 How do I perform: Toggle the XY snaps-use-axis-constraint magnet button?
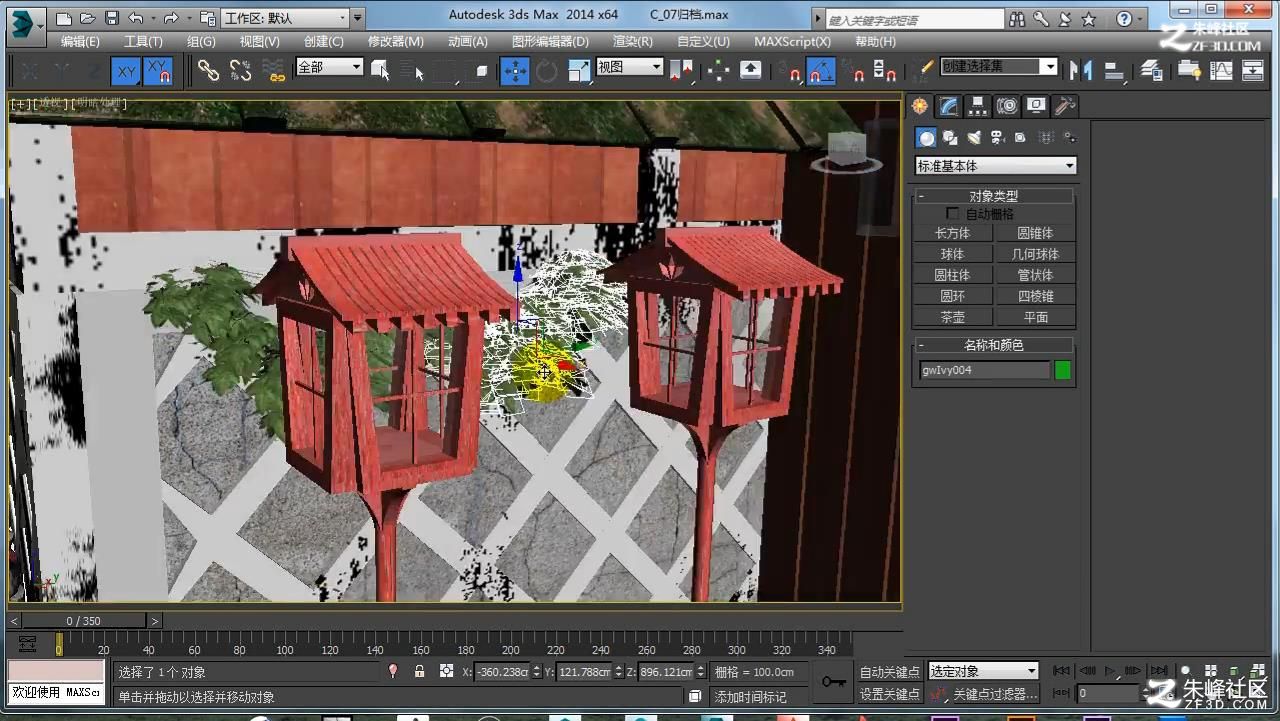(158, 71)
